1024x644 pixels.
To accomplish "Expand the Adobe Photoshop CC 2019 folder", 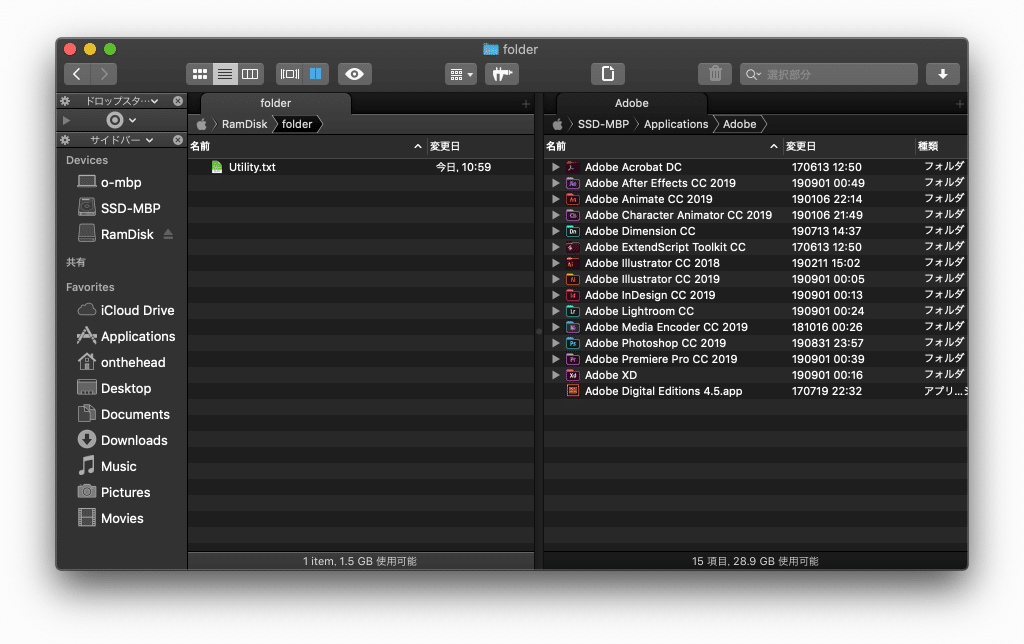I will tap(555, 343).
